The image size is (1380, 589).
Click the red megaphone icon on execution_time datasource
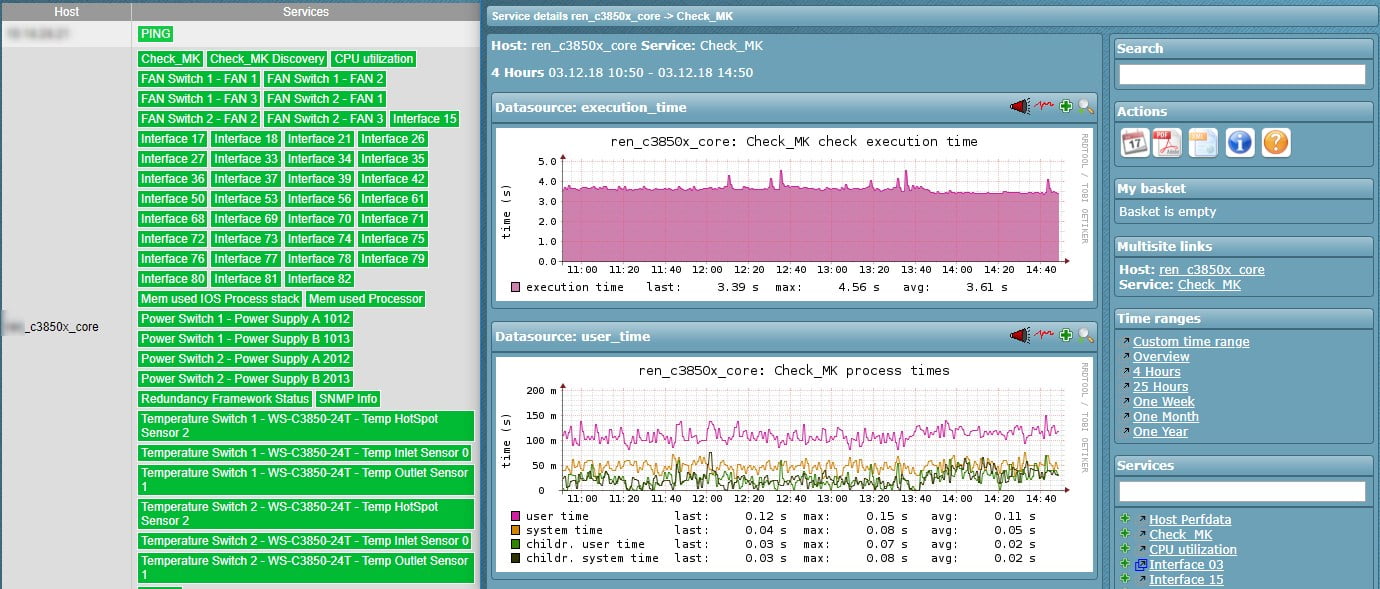click(1020, 107)
